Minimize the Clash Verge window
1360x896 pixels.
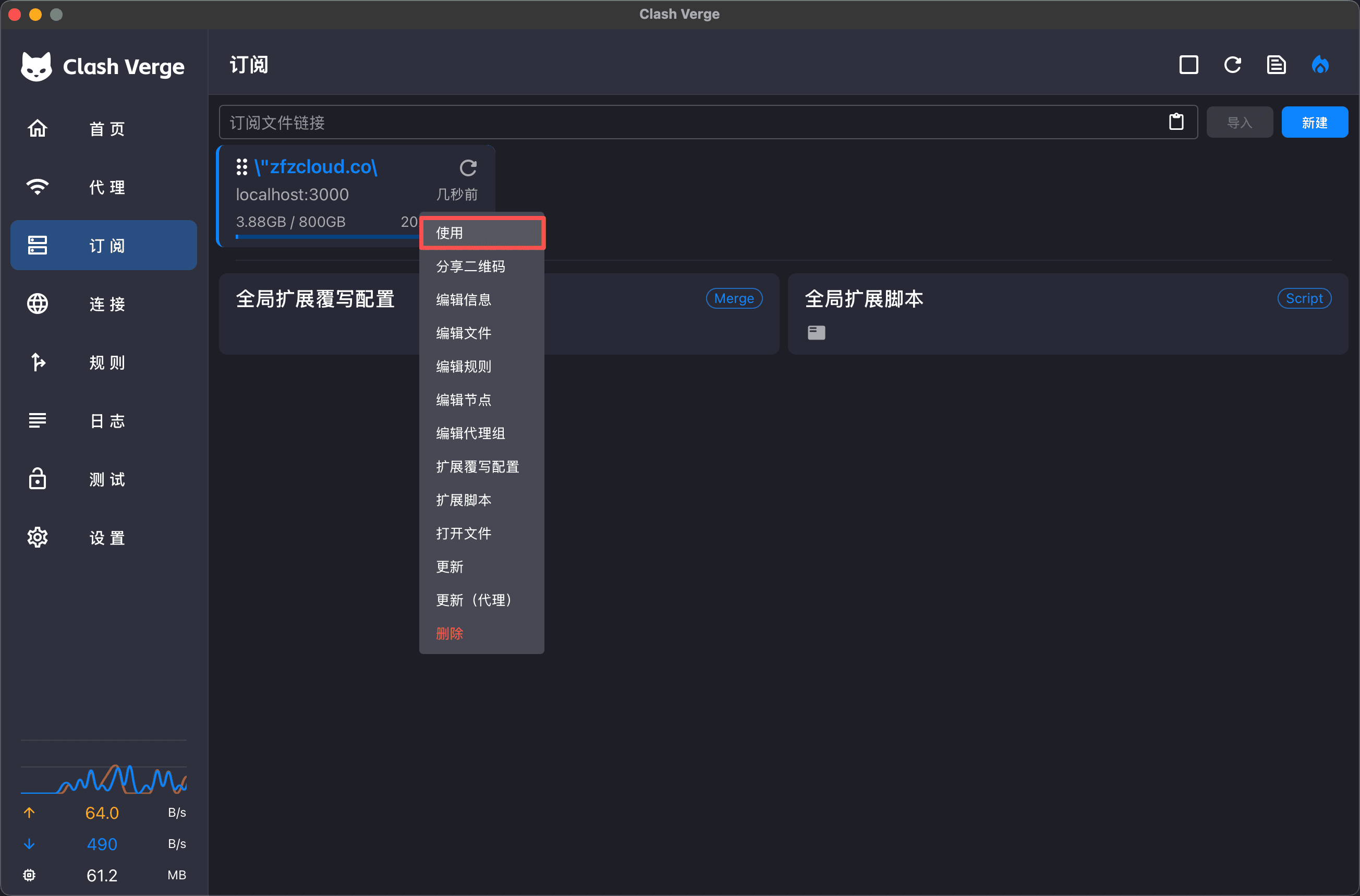35,14
